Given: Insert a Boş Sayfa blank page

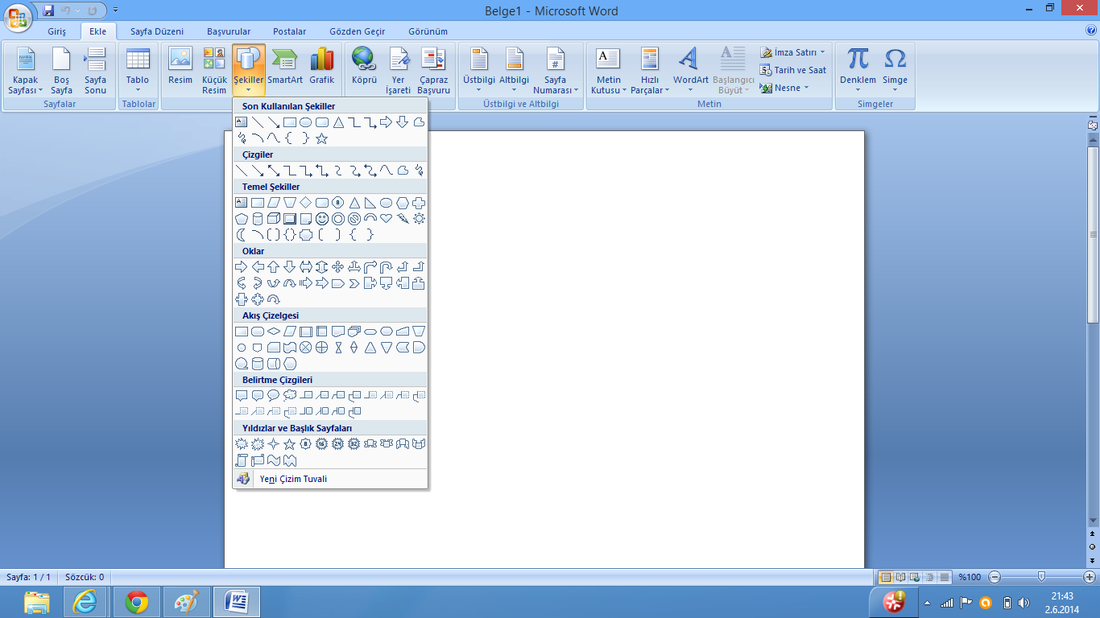Looking at the screenshot, I should click(61, 69).
